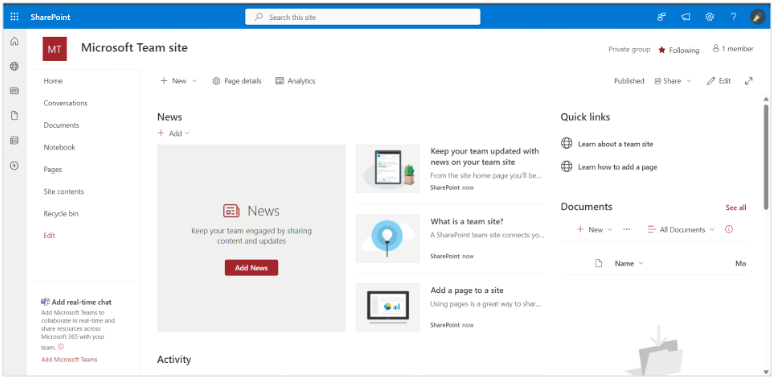Open the Documents ellipsis more menu
The image size is (775, 380).
tap(627, 230)
